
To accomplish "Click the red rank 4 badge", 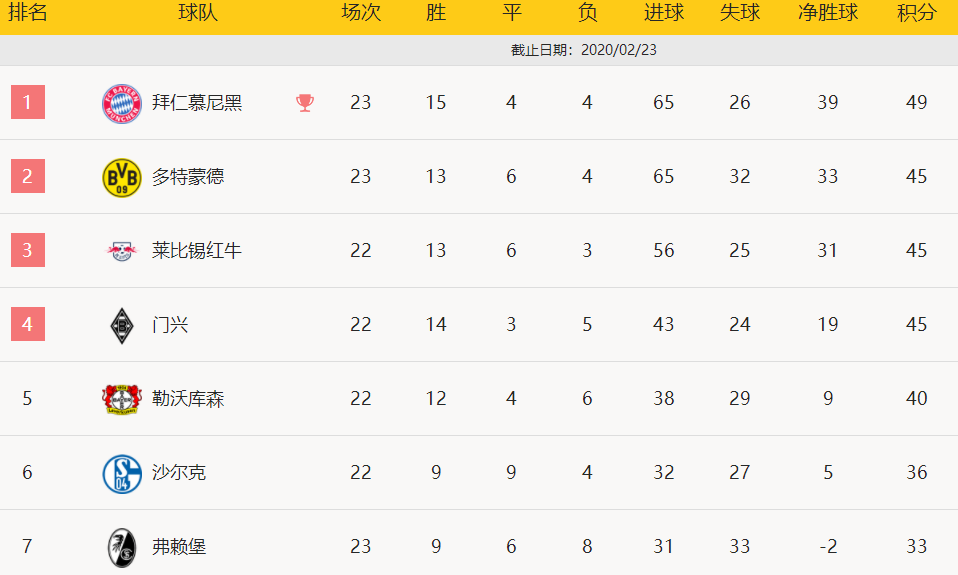I will [27, 324].
